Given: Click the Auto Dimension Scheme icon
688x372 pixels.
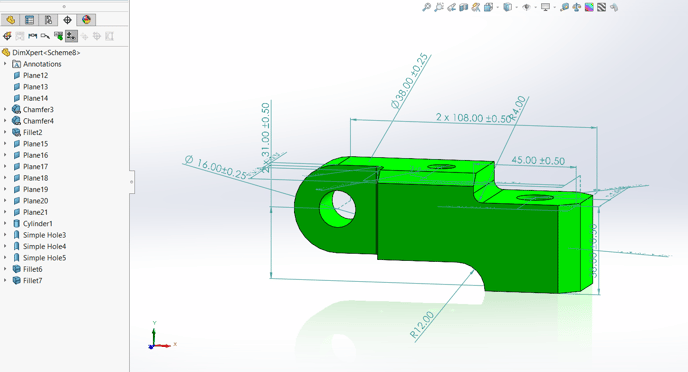Looking at the screenshot, I should (x=7, y=36).
